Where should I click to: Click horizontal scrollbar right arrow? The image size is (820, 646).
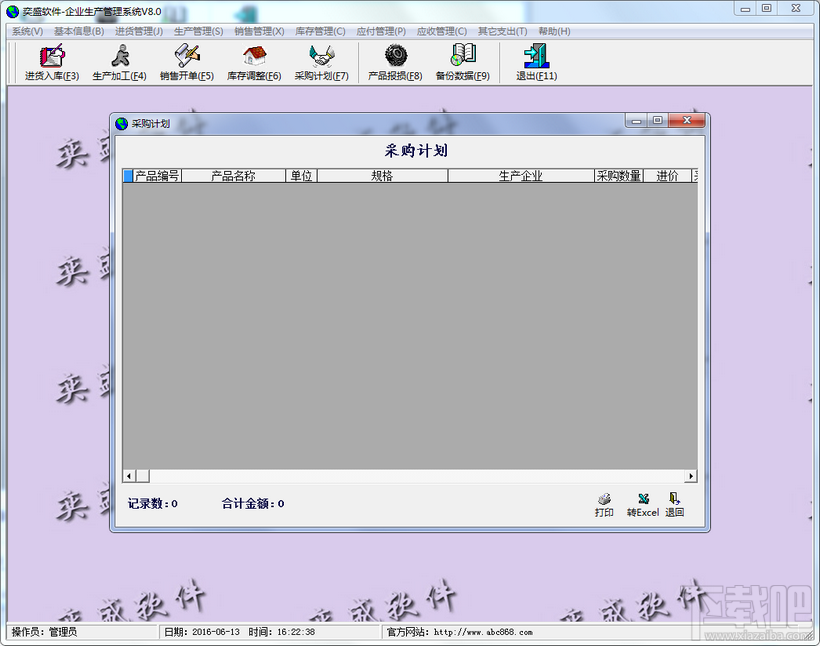click(691, 476)
